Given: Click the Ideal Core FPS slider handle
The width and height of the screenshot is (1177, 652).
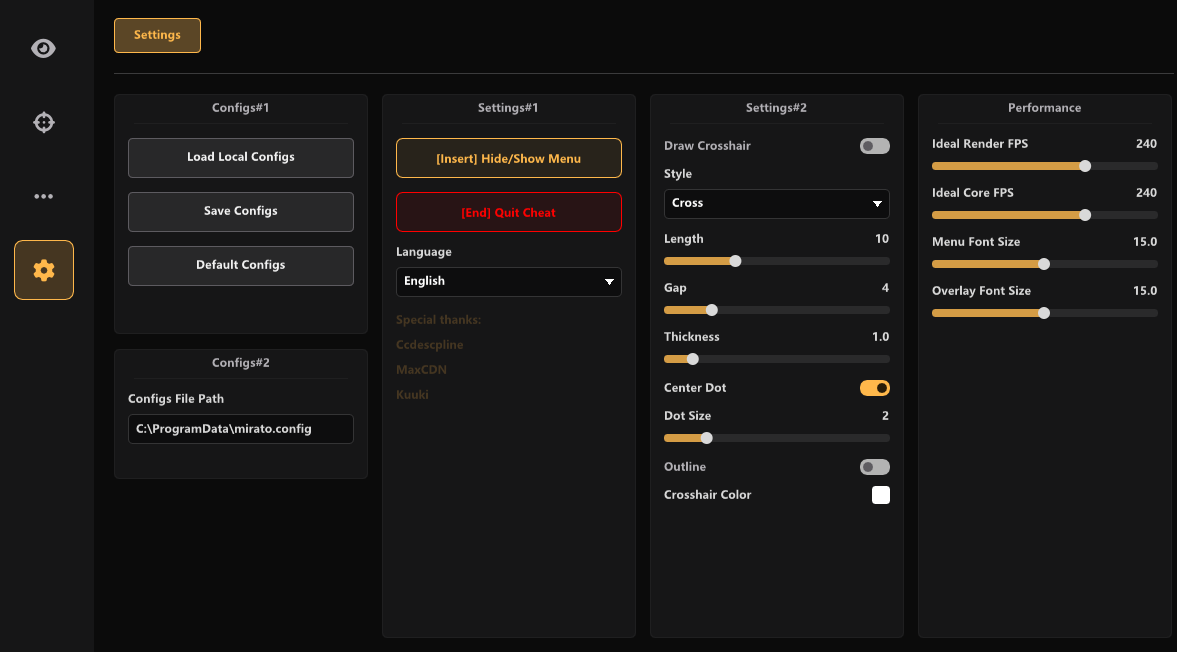Looking at the screenshot, I should (x=1085, y=215).
